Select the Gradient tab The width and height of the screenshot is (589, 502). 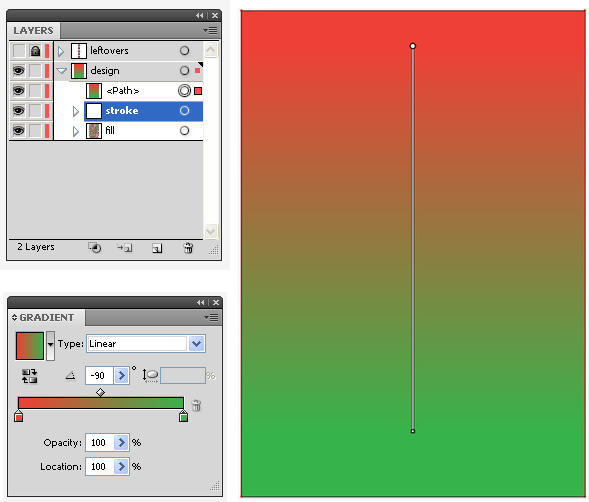click(46, 318)
